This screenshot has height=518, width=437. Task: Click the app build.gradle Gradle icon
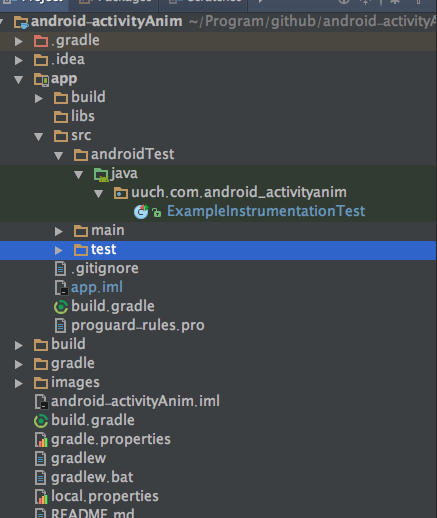61,307
